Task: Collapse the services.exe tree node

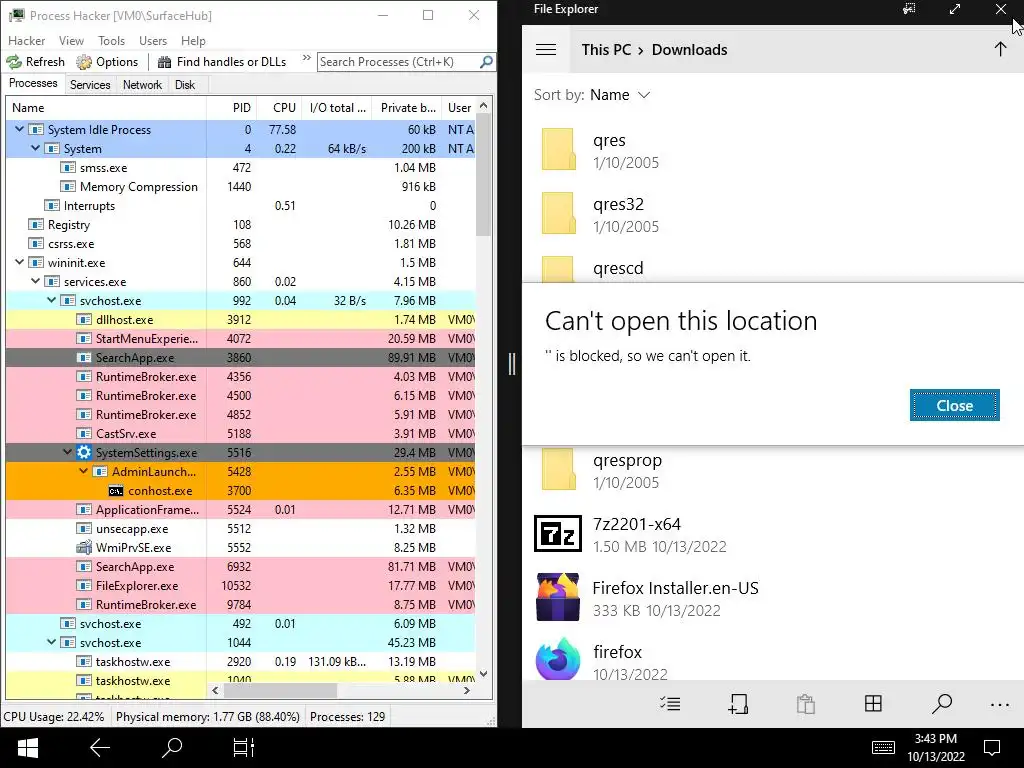Action: pyautogui.click(x=35, y=281)
